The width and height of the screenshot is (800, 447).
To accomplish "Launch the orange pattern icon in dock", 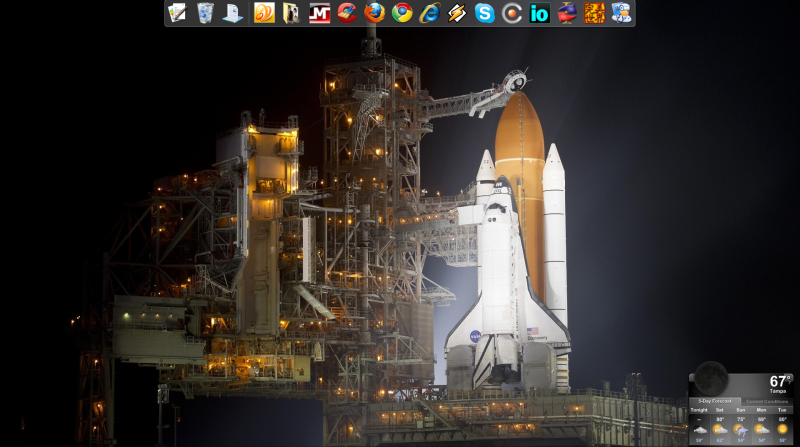I will coord(594,13).
